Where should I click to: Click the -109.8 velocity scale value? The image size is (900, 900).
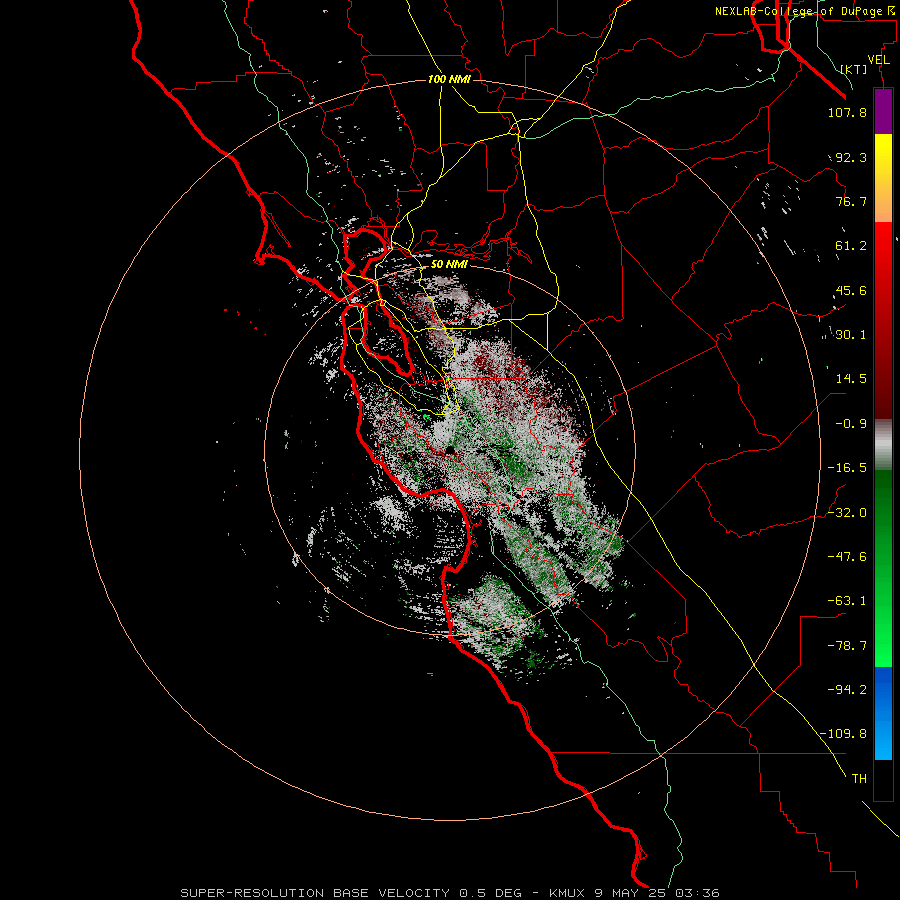[x=843, y=734]
